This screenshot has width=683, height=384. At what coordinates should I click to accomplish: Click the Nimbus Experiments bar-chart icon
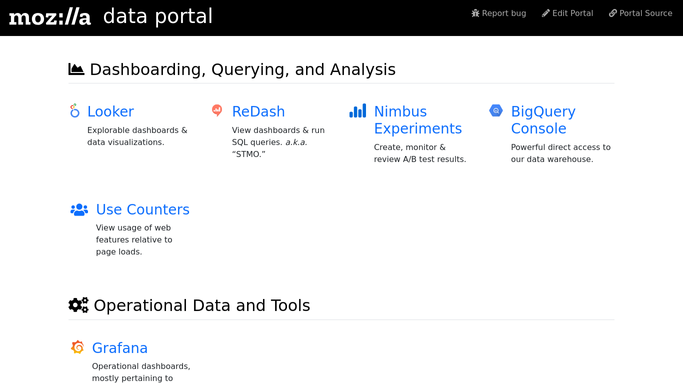[358, 111]
